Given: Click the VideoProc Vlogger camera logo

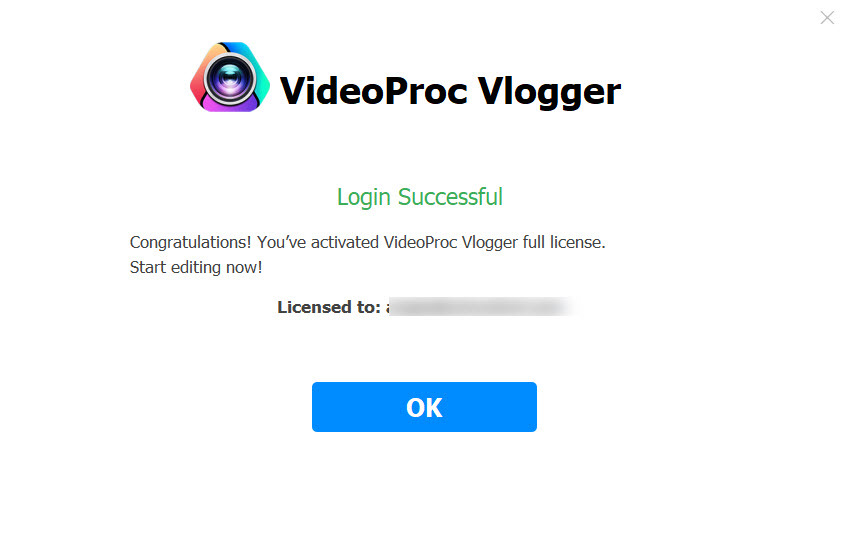Looking at the screenshot, I should 230,77.
